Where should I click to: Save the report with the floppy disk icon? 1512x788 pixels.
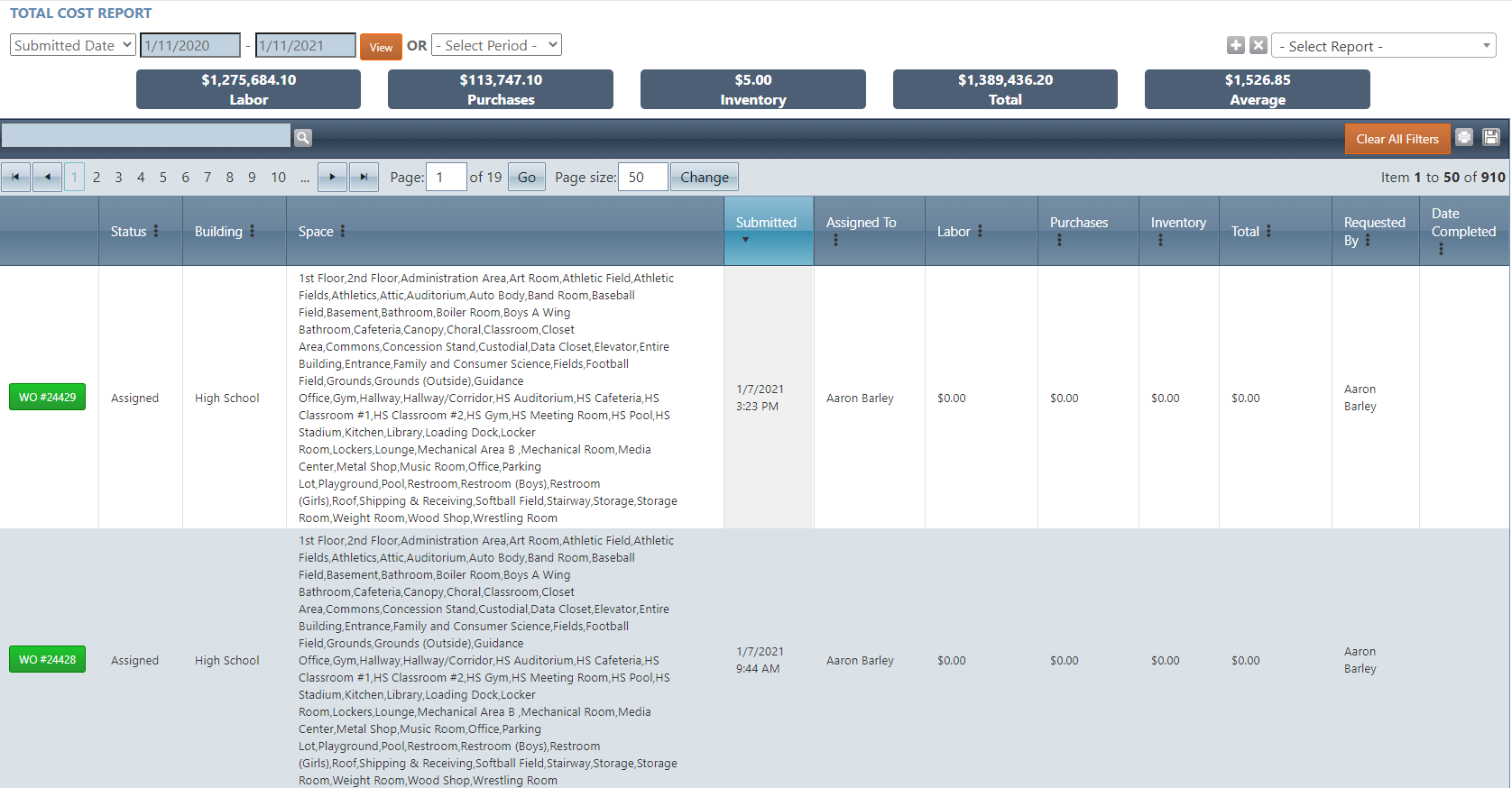(1491, 137)
